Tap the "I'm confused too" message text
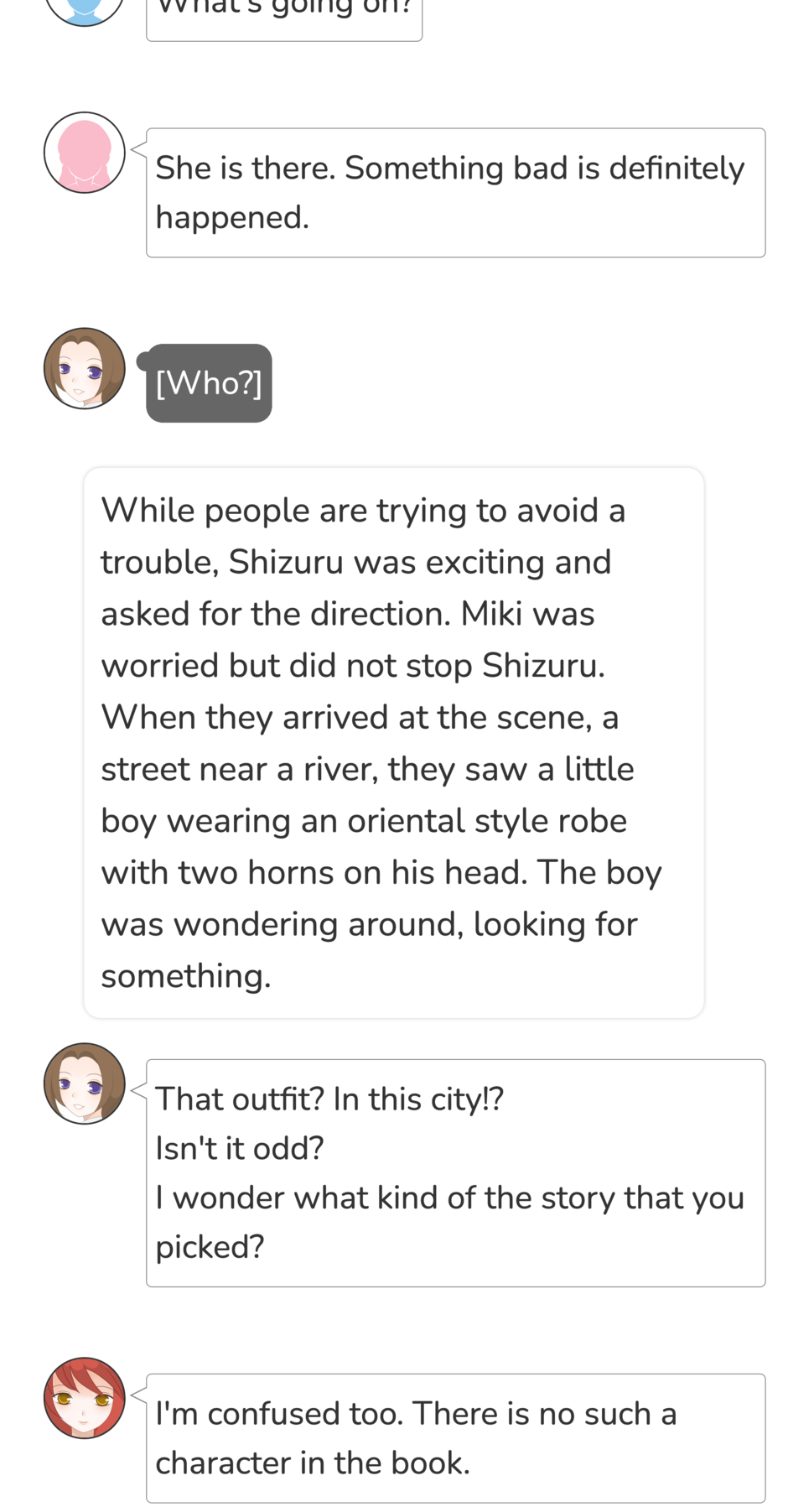 click(416, 1414)
